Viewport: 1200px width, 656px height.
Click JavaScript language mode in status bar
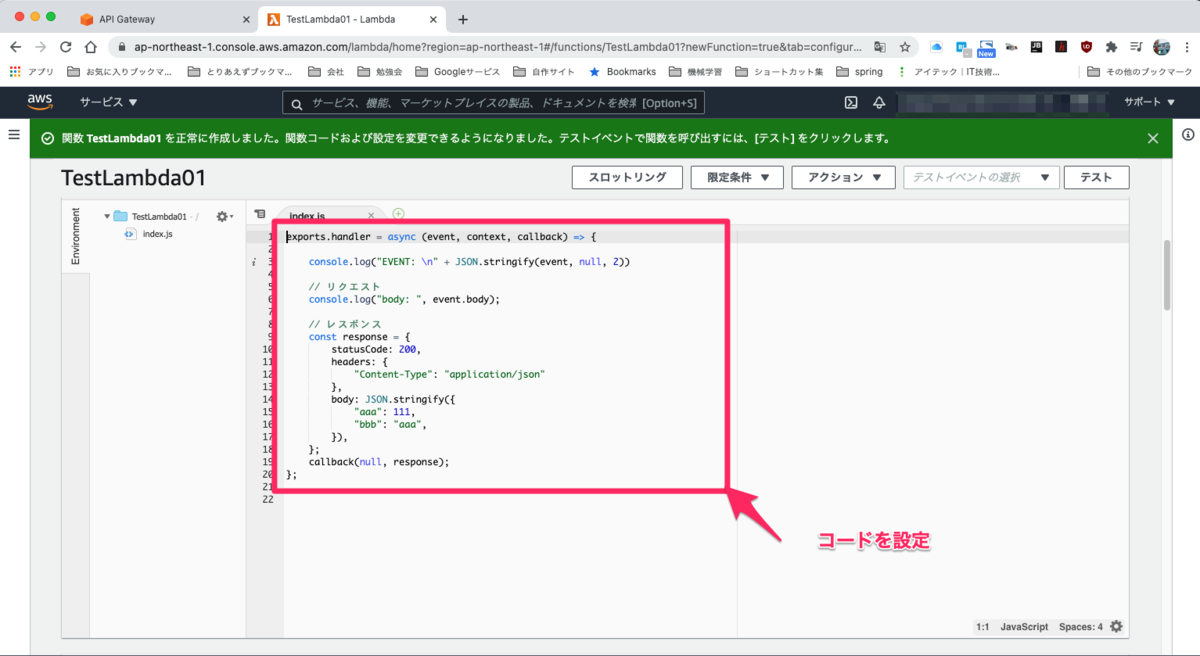coord(1024,627)
